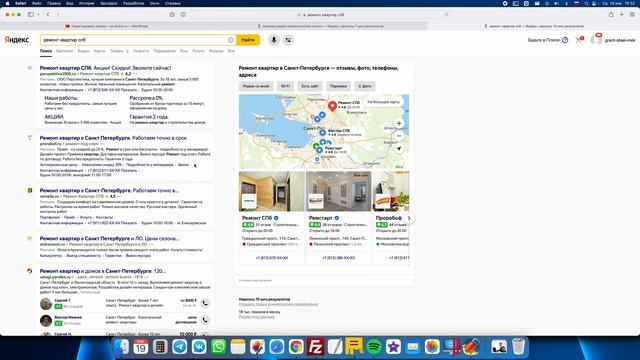
Task: Open Safari menu in the menu bar
Action: (21, 3)
